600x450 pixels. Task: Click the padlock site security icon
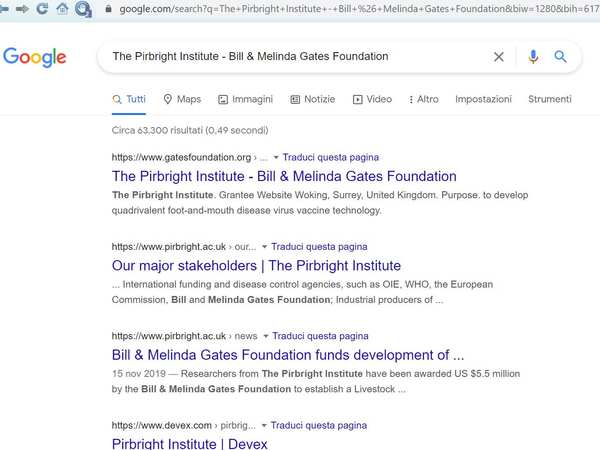tap(108, 8)
